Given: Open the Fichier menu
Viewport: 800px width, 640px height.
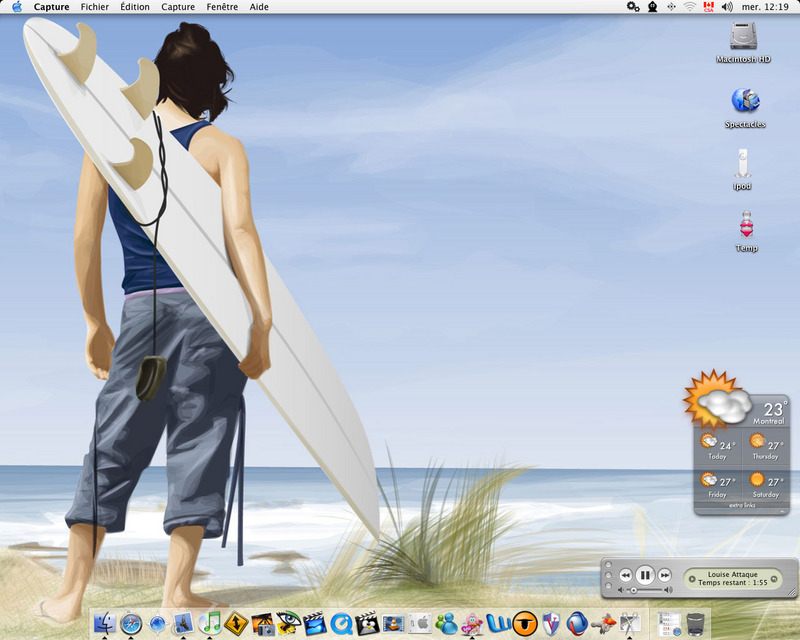Looking at the screenshot, I should 95,7.
